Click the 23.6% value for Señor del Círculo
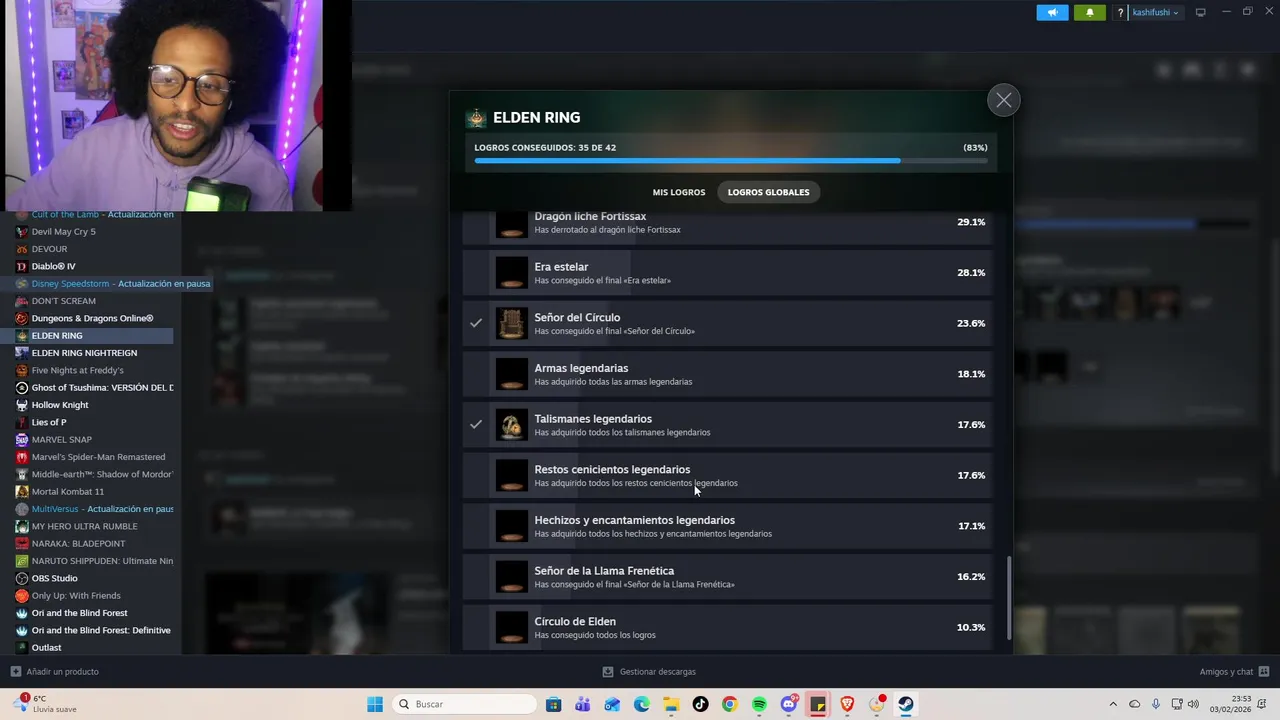Viewport: 1280px width, 720px height. [x=971, y=323]
